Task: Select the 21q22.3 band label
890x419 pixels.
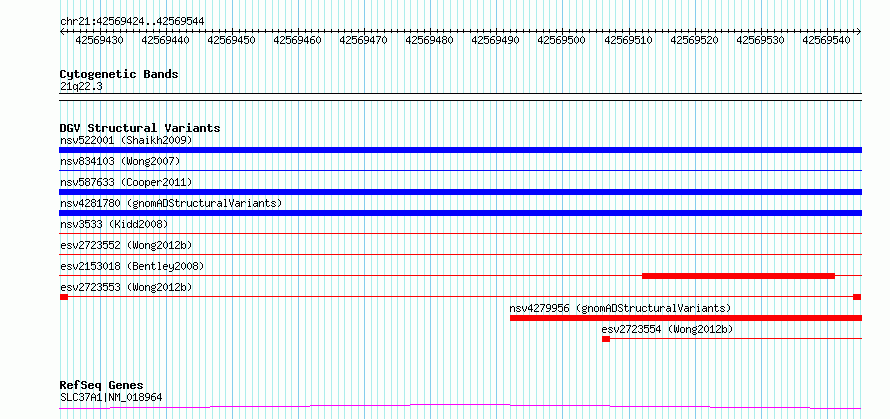Action: (81, 87)
